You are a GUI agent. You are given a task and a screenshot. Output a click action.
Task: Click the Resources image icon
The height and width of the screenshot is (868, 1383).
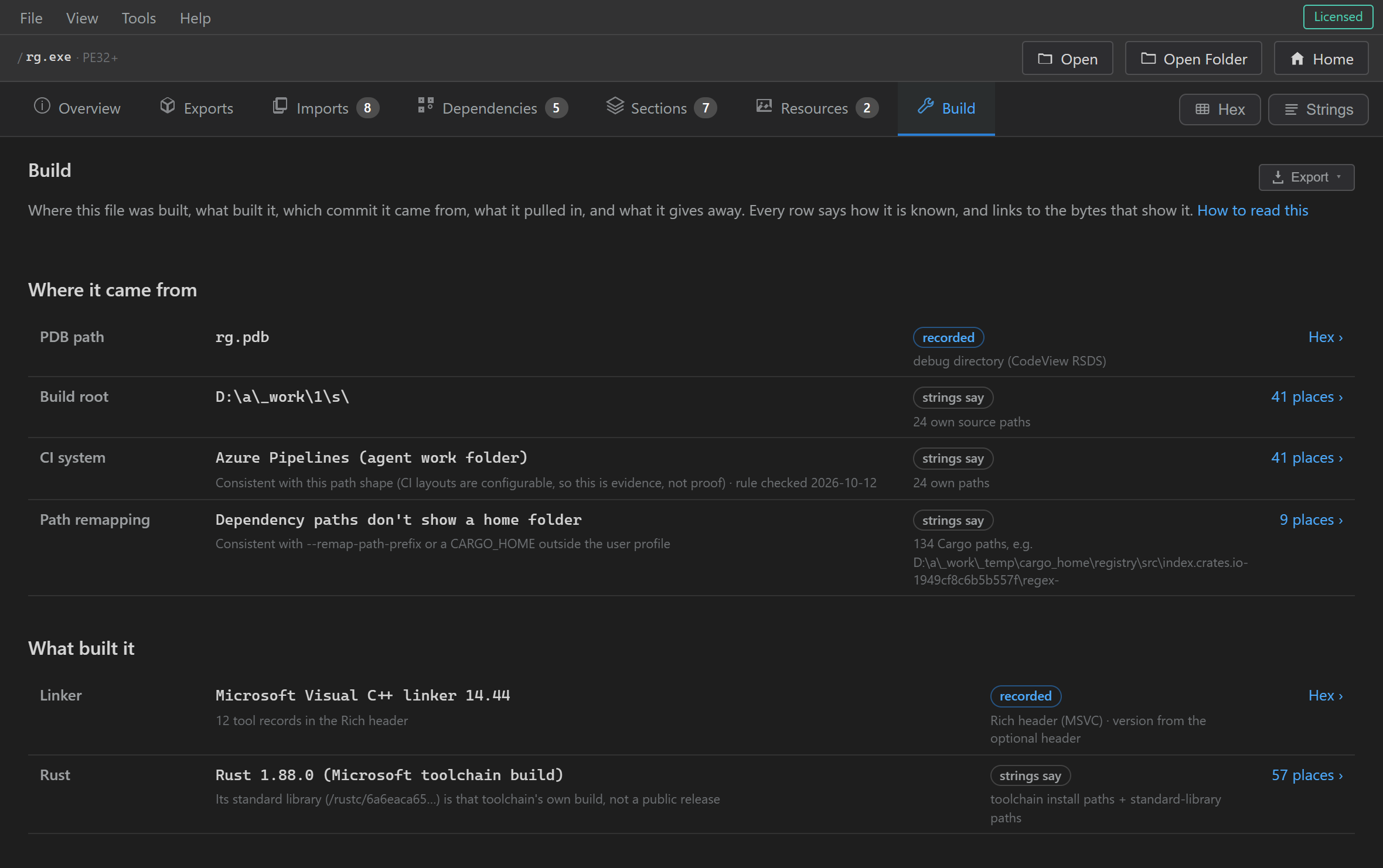pyautogui.click(x=764, y=106)
